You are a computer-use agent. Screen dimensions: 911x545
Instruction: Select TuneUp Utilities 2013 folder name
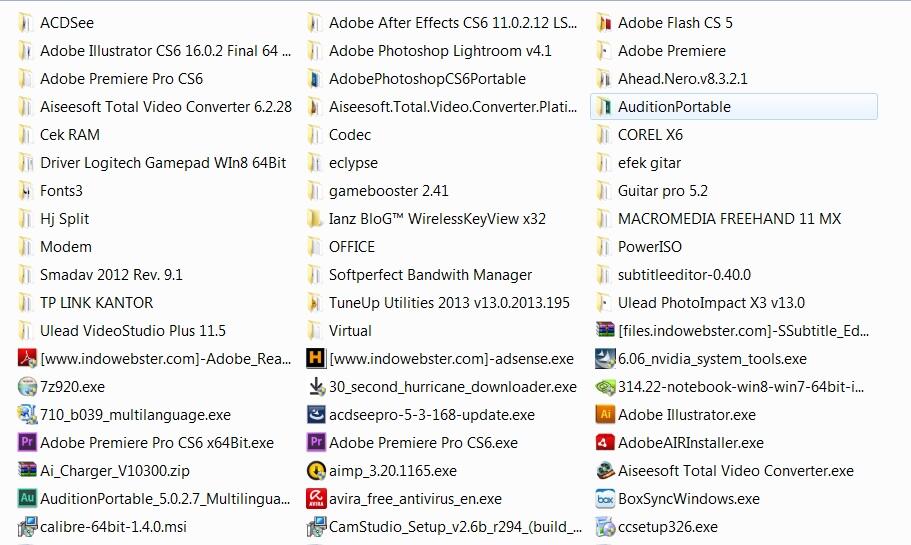[x=449, y=303]
